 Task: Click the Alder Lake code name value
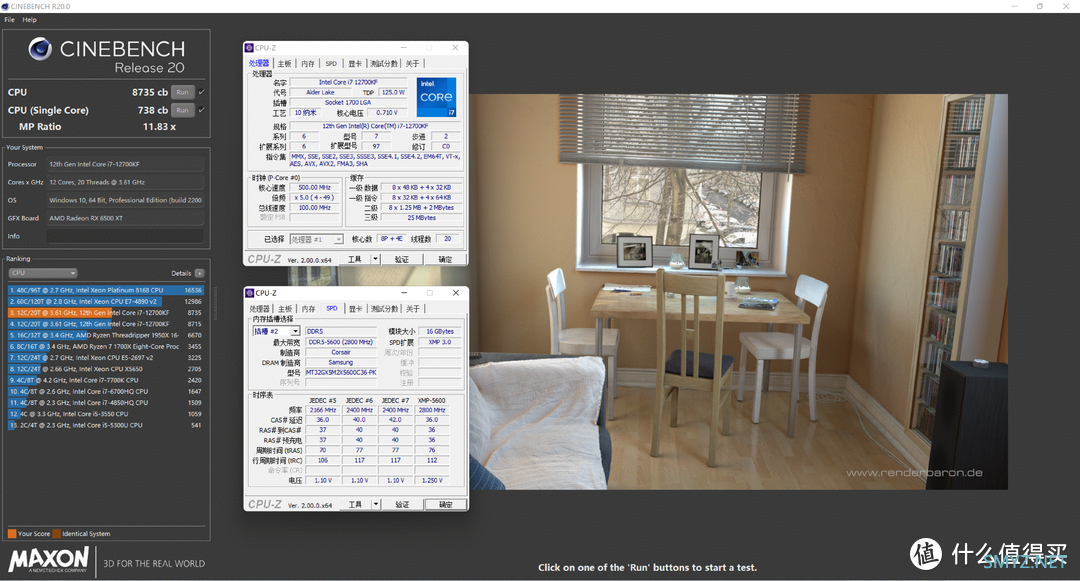(320, 92)
